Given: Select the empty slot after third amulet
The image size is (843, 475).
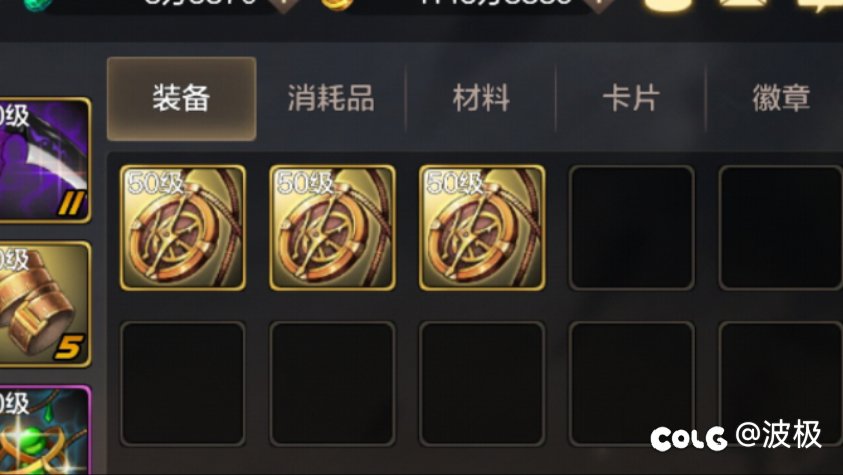Looking at the screenshot, I should 632,228.
